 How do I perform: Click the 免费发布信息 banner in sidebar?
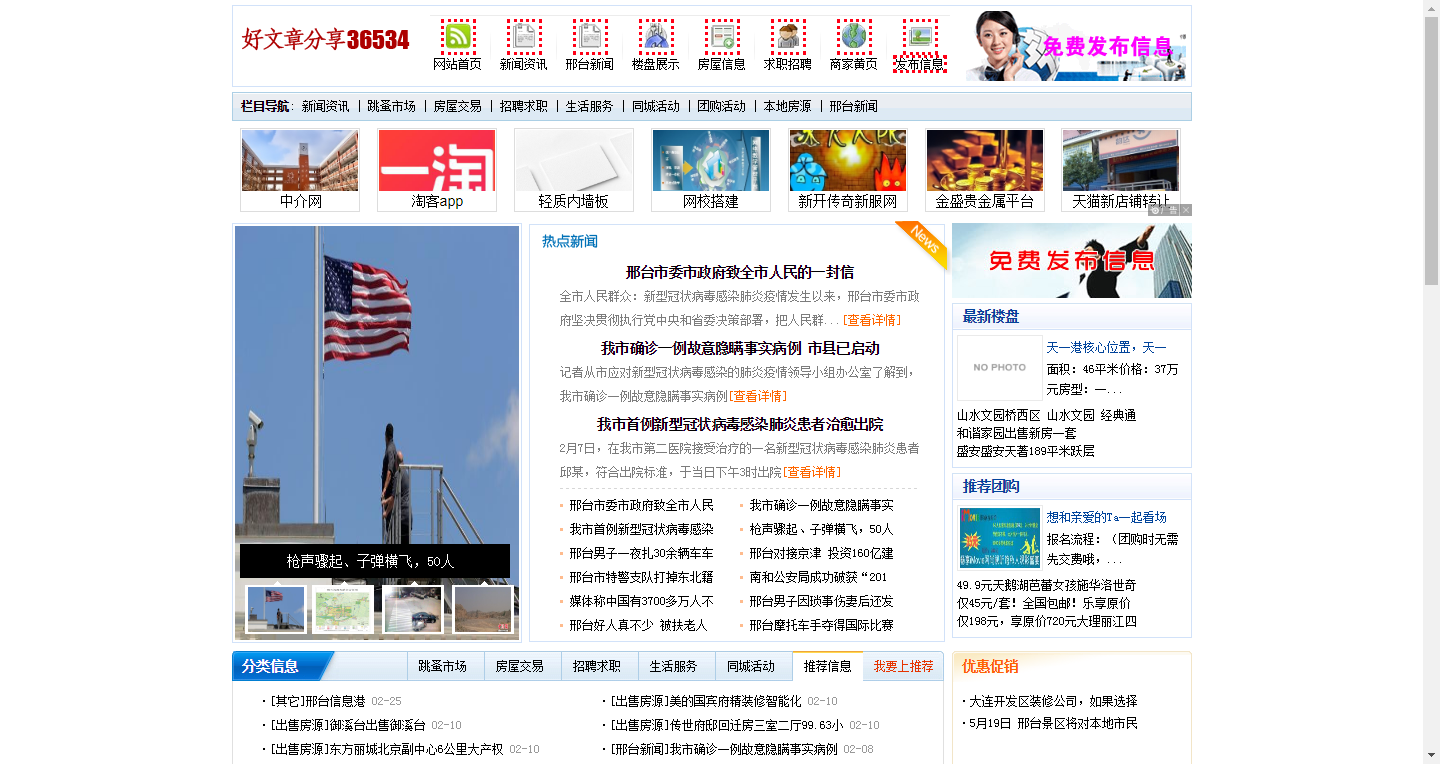point(1071,261)
